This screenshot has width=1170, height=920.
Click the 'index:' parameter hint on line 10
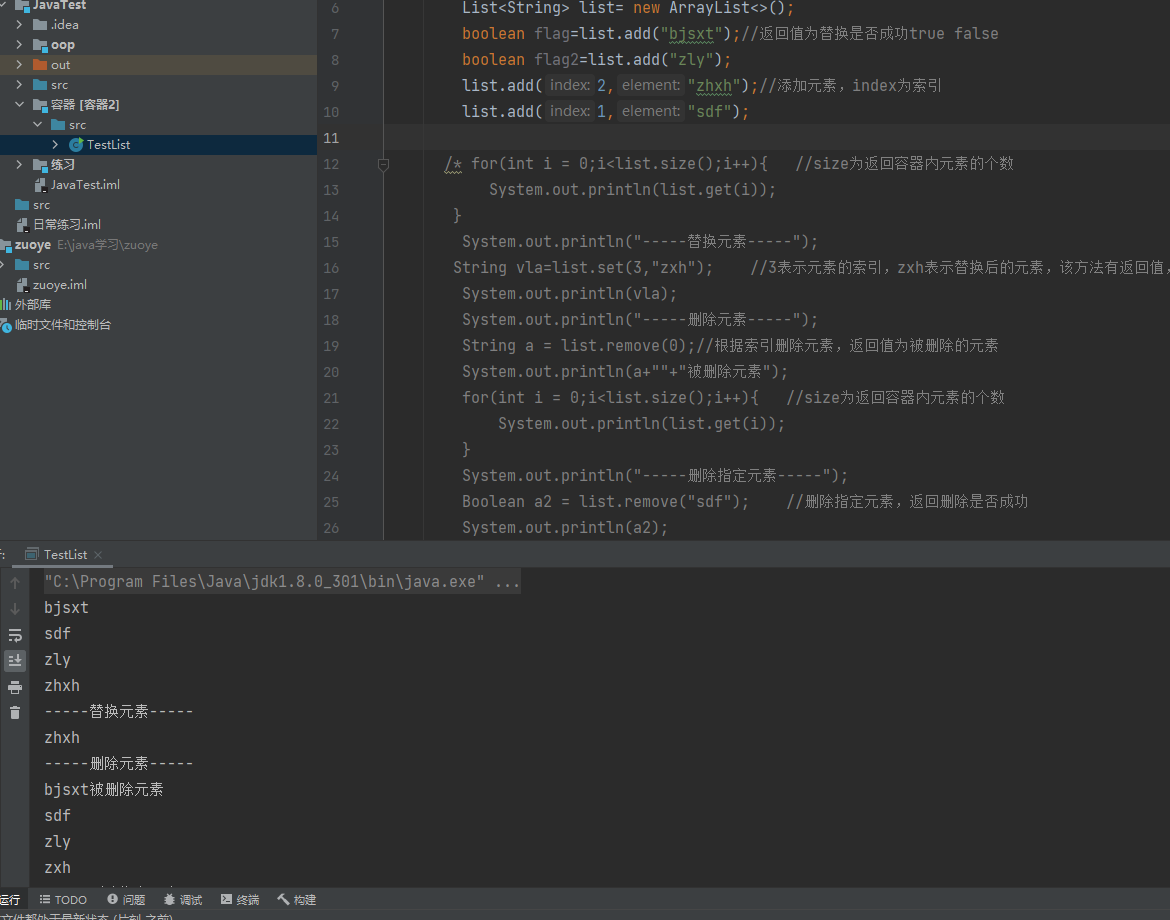570,111
